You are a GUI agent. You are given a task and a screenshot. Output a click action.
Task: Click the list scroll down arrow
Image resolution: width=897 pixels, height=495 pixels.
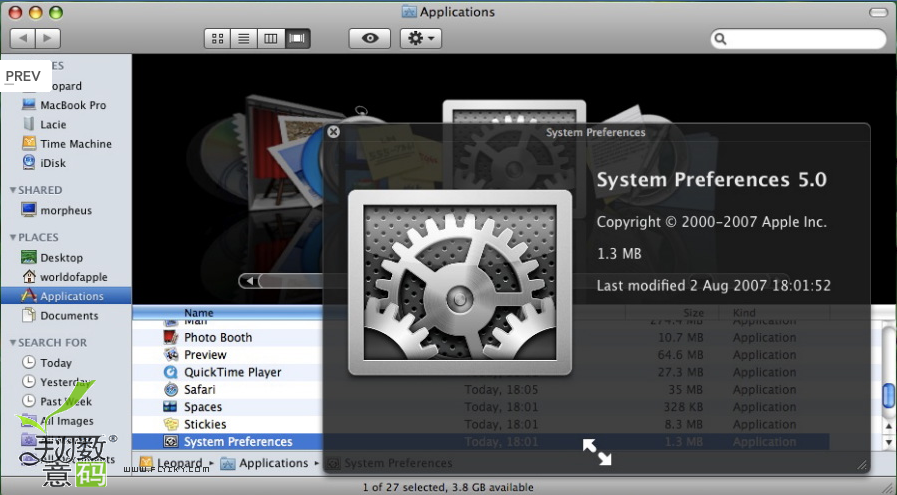click(888, 442)
